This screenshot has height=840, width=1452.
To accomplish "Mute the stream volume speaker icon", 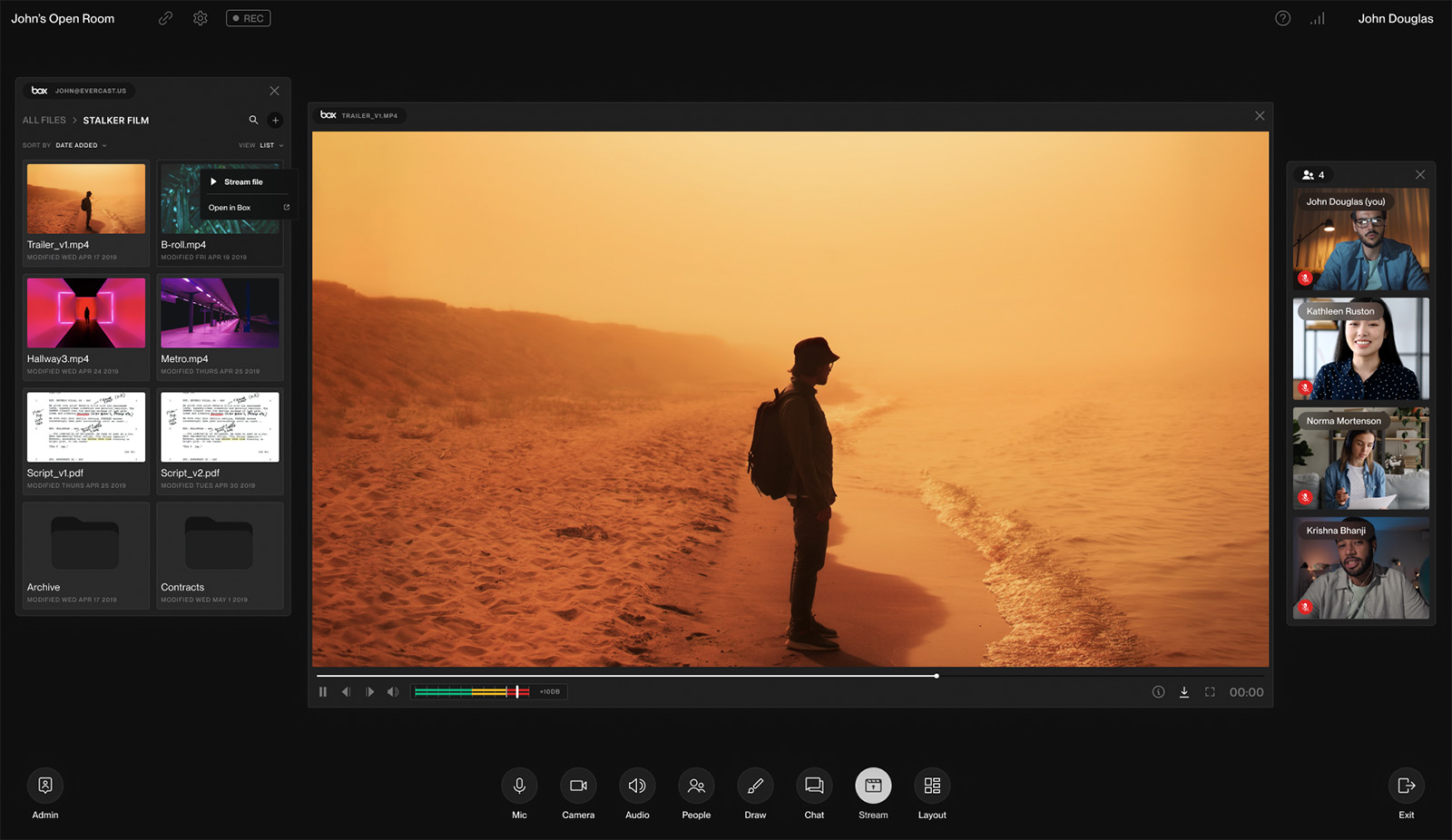I will point(393,692).
